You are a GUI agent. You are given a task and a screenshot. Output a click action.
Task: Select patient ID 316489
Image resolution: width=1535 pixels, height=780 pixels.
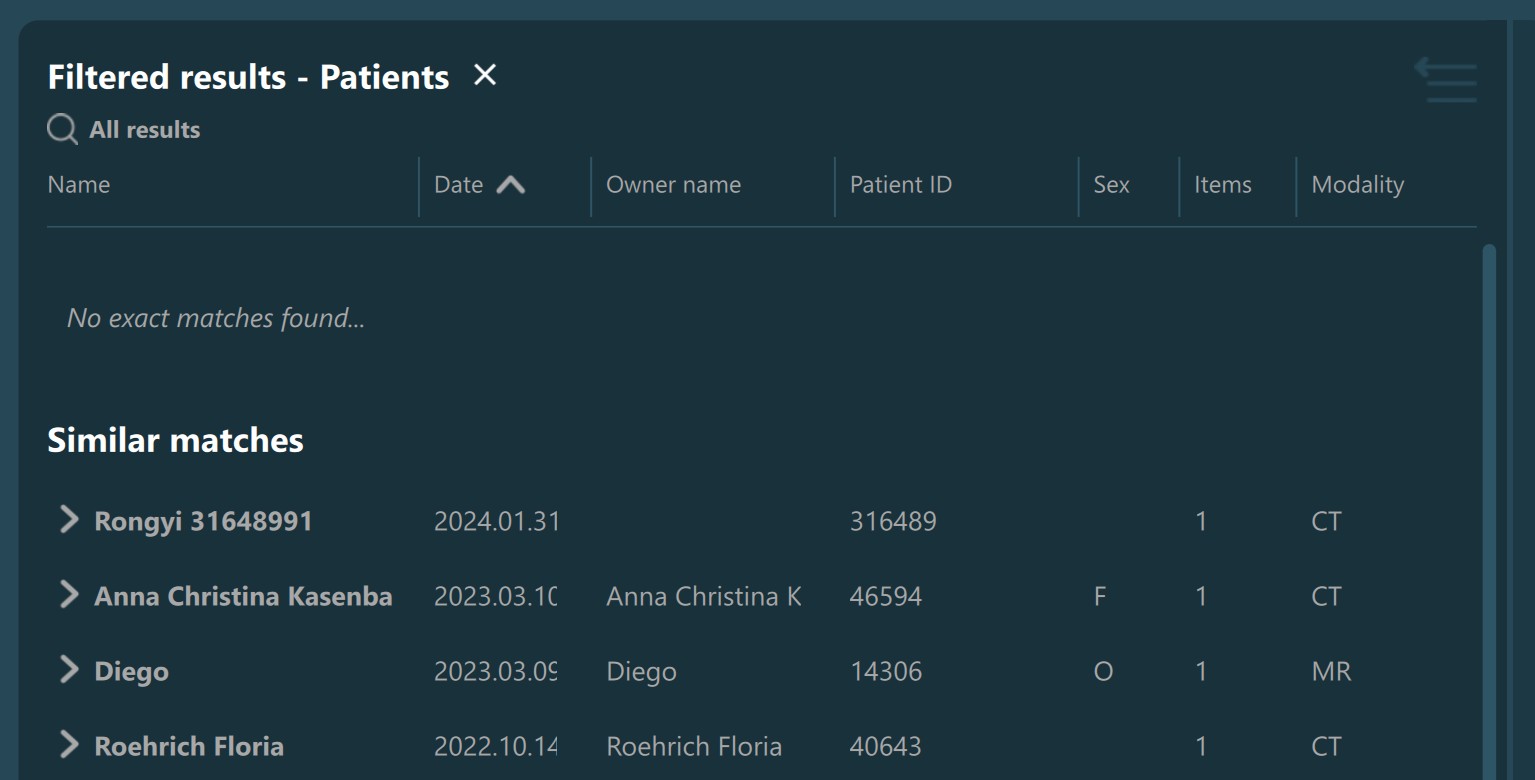(893, 521)
